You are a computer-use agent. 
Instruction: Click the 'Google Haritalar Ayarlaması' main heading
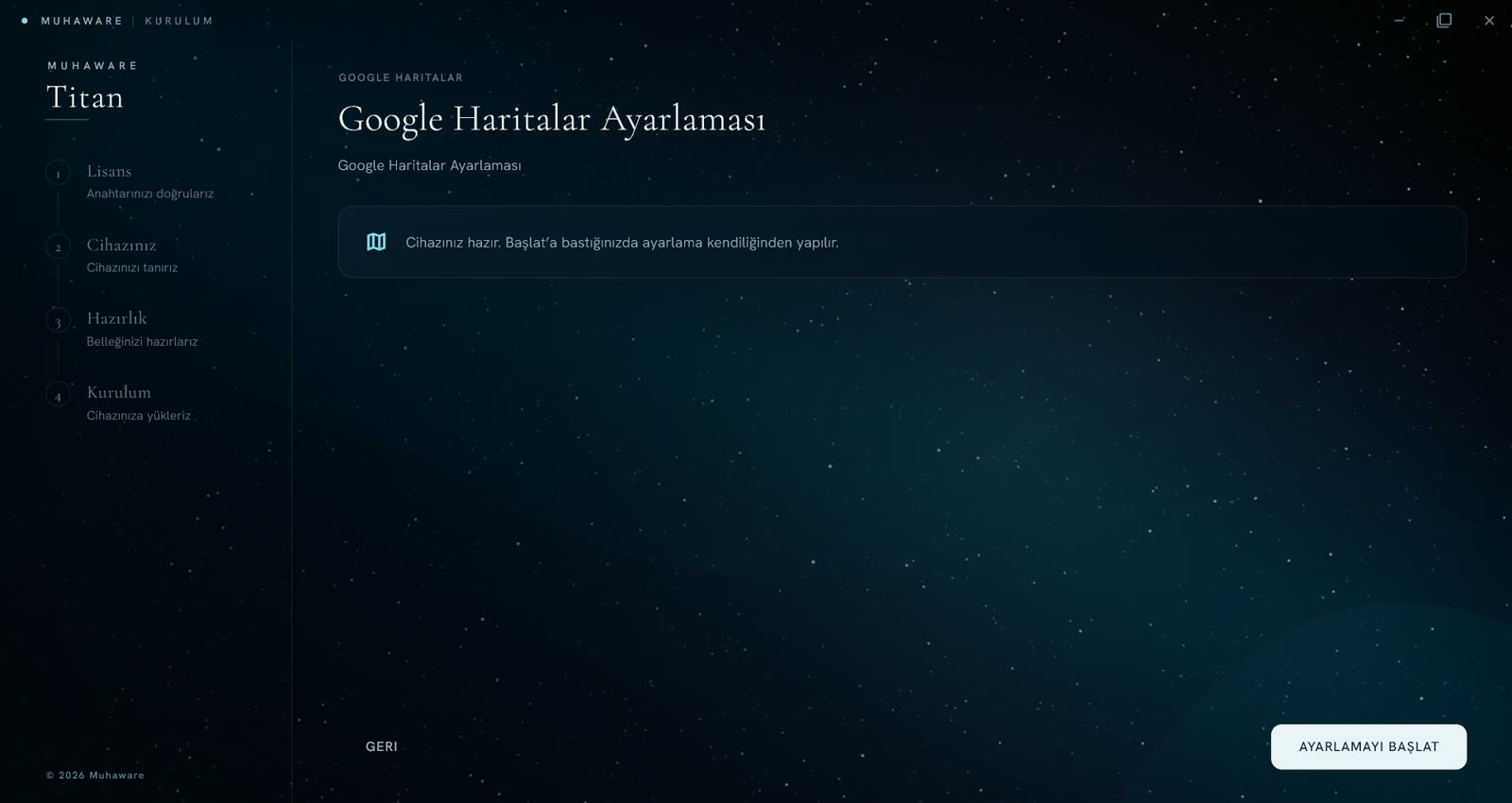pyautogui.click(x=552, y=119)
